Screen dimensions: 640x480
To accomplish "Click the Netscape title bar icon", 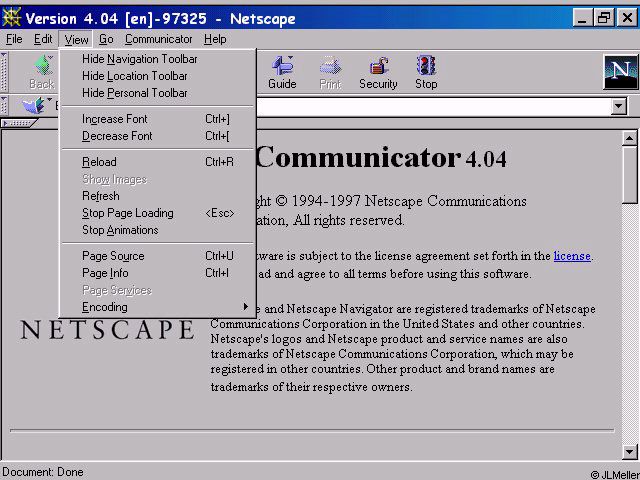I will click(11, 18).
